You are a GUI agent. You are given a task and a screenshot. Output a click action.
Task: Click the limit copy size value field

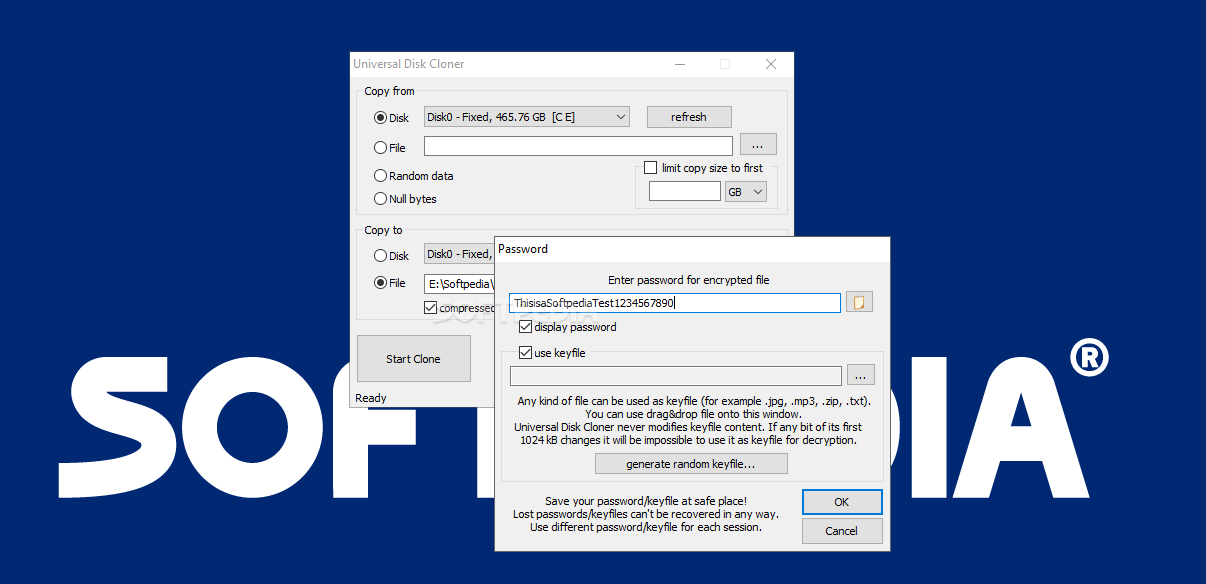click(x=685, y=191)
